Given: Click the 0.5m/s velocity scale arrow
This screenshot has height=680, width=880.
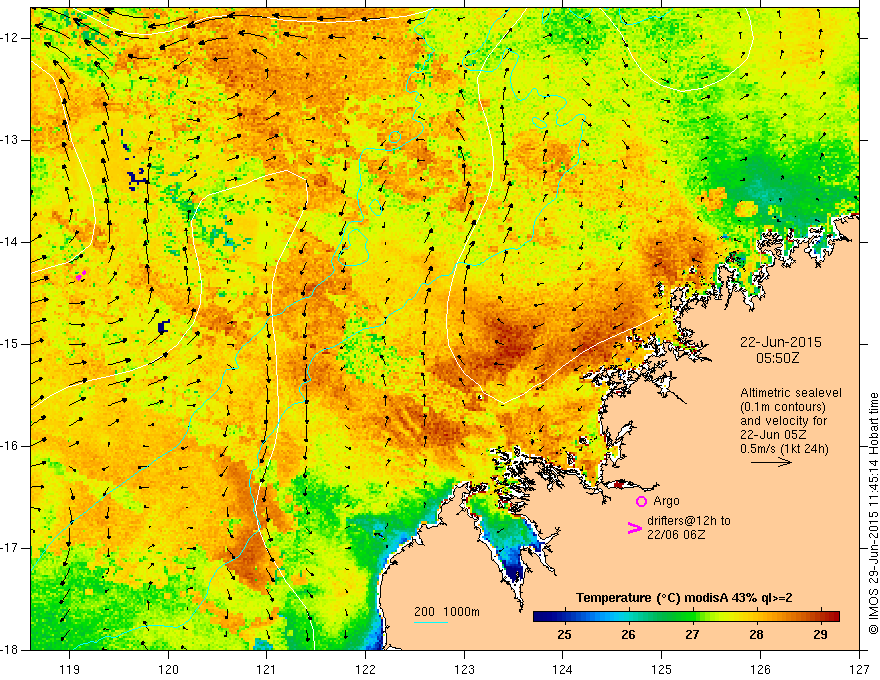Looking at the screenshot, I should click(771, 463).
